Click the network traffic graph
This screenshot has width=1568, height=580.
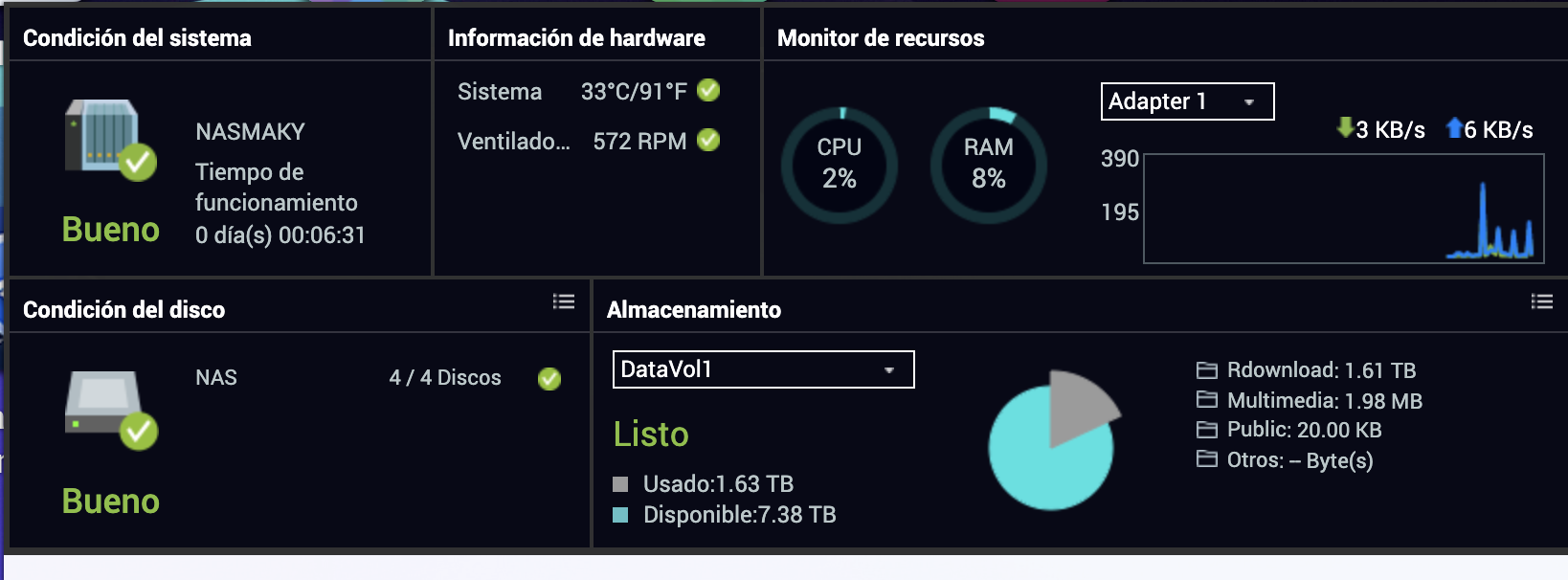(x=1343, y=209)
